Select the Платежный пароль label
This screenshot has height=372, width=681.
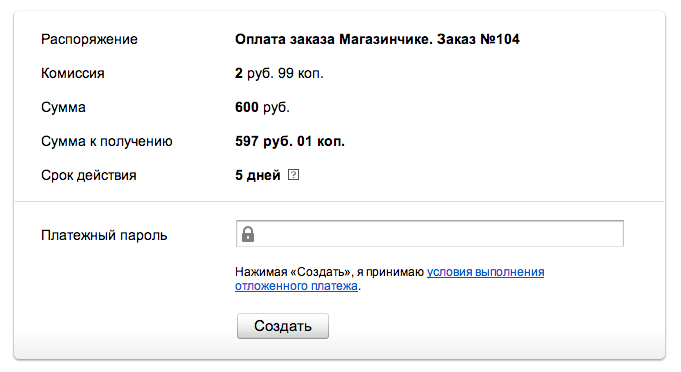[x=104, y=235]
